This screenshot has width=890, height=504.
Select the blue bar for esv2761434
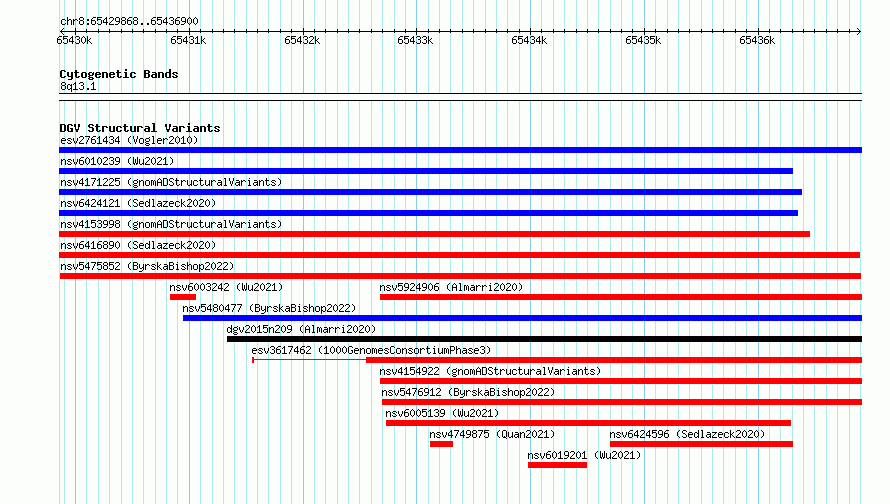click(460, 150)
